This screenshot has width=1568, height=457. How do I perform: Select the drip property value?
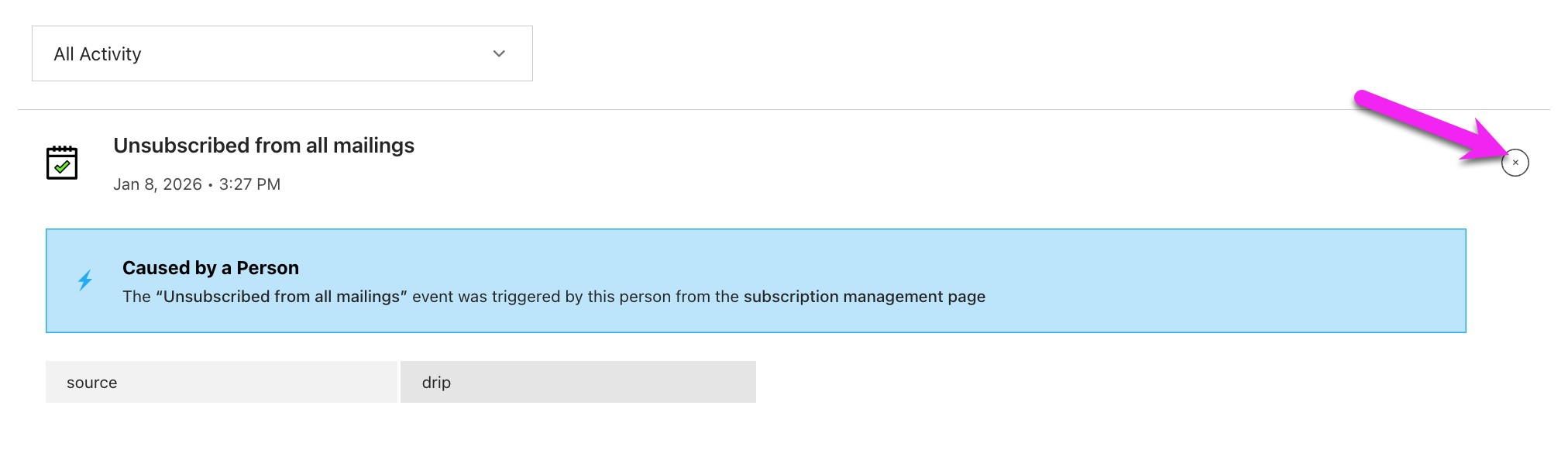435,382
